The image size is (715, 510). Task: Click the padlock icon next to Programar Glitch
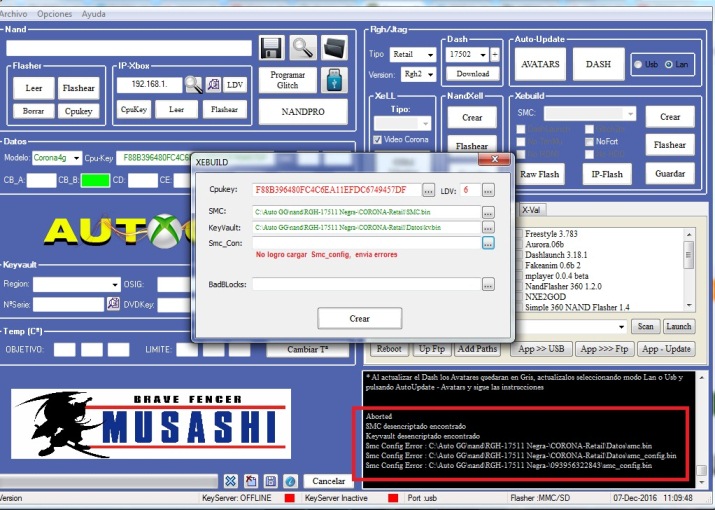[334, 81]
